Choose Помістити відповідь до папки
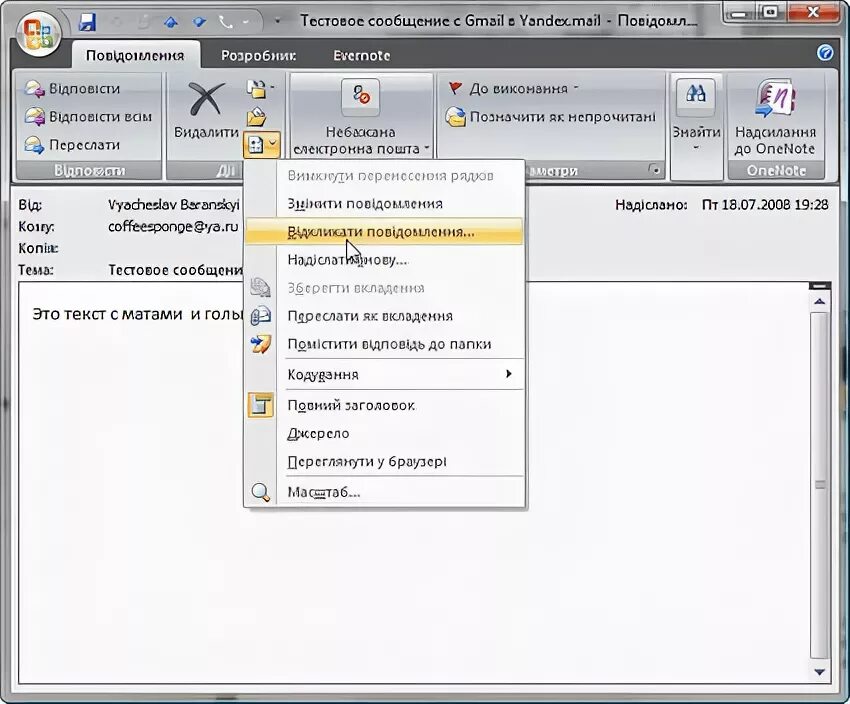Viewport: 850px width, 704px height. [x=384, y=344]
